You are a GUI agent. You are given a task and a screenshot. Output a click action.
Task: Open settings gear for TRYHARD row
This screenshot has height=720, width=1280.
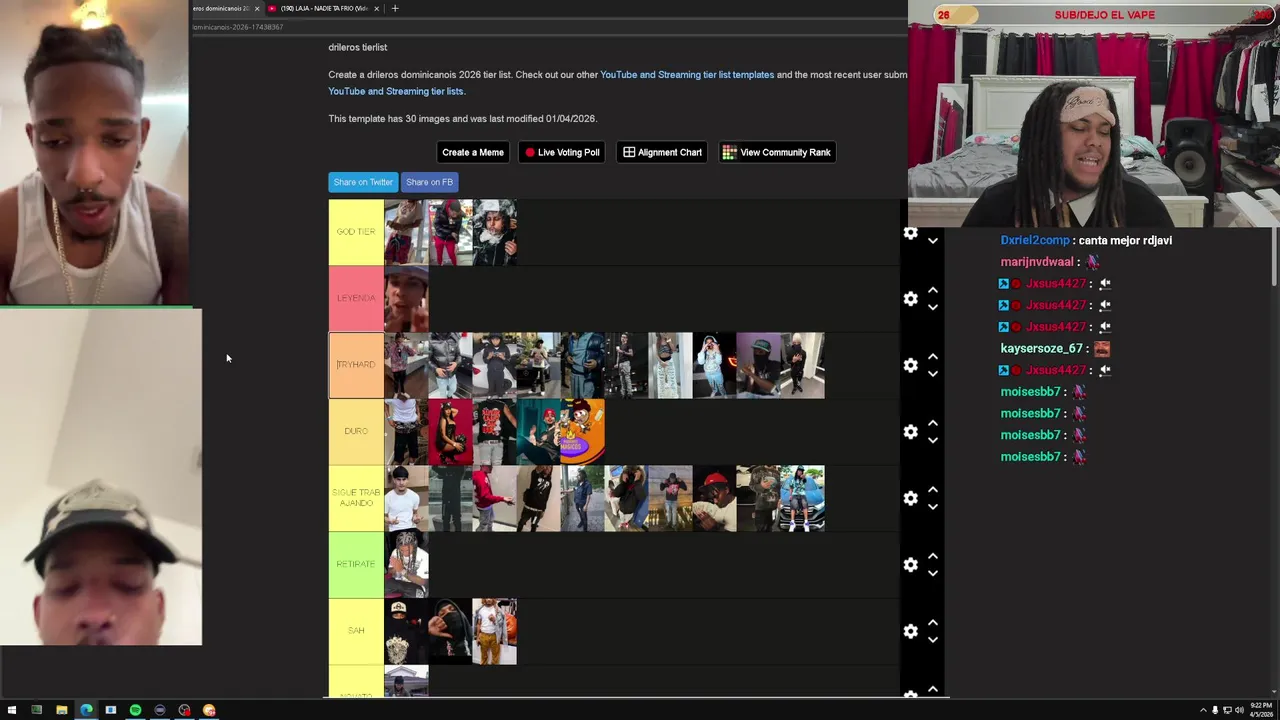[x=910, y=365]
